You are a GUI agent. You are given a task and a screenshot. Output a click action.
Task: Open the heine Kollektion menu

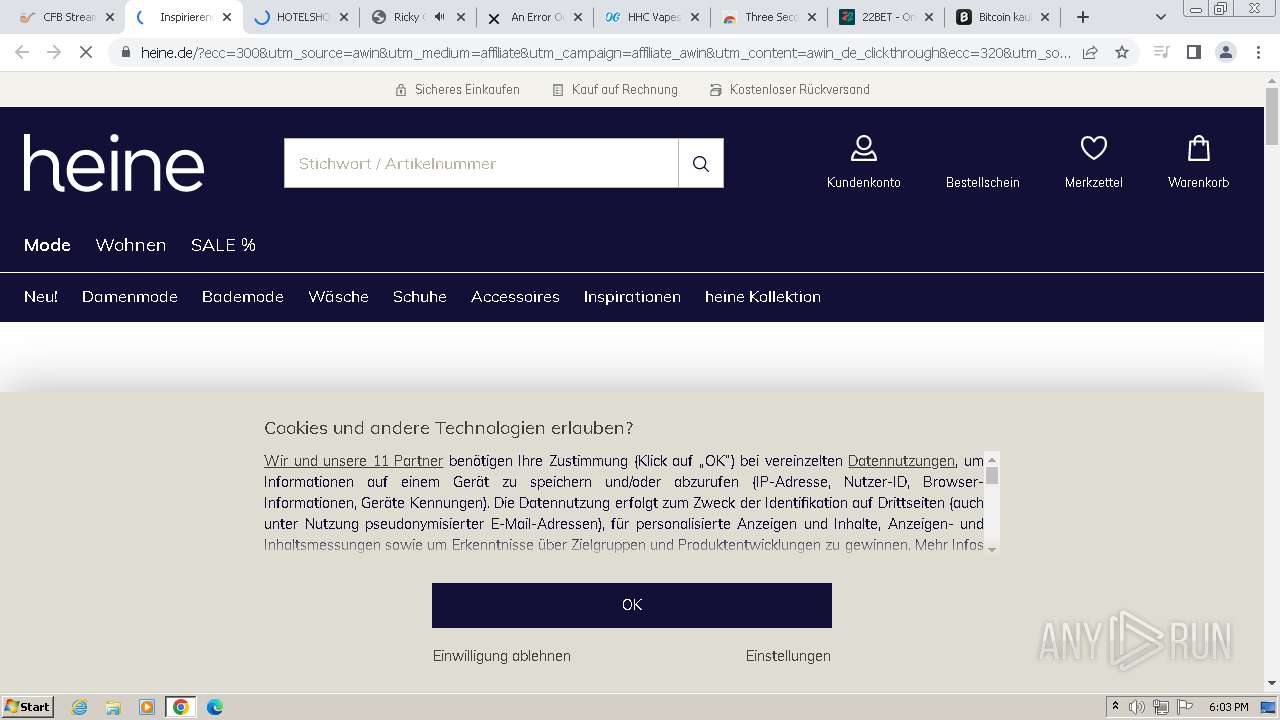pyautogui.click(x=763, y=297)
